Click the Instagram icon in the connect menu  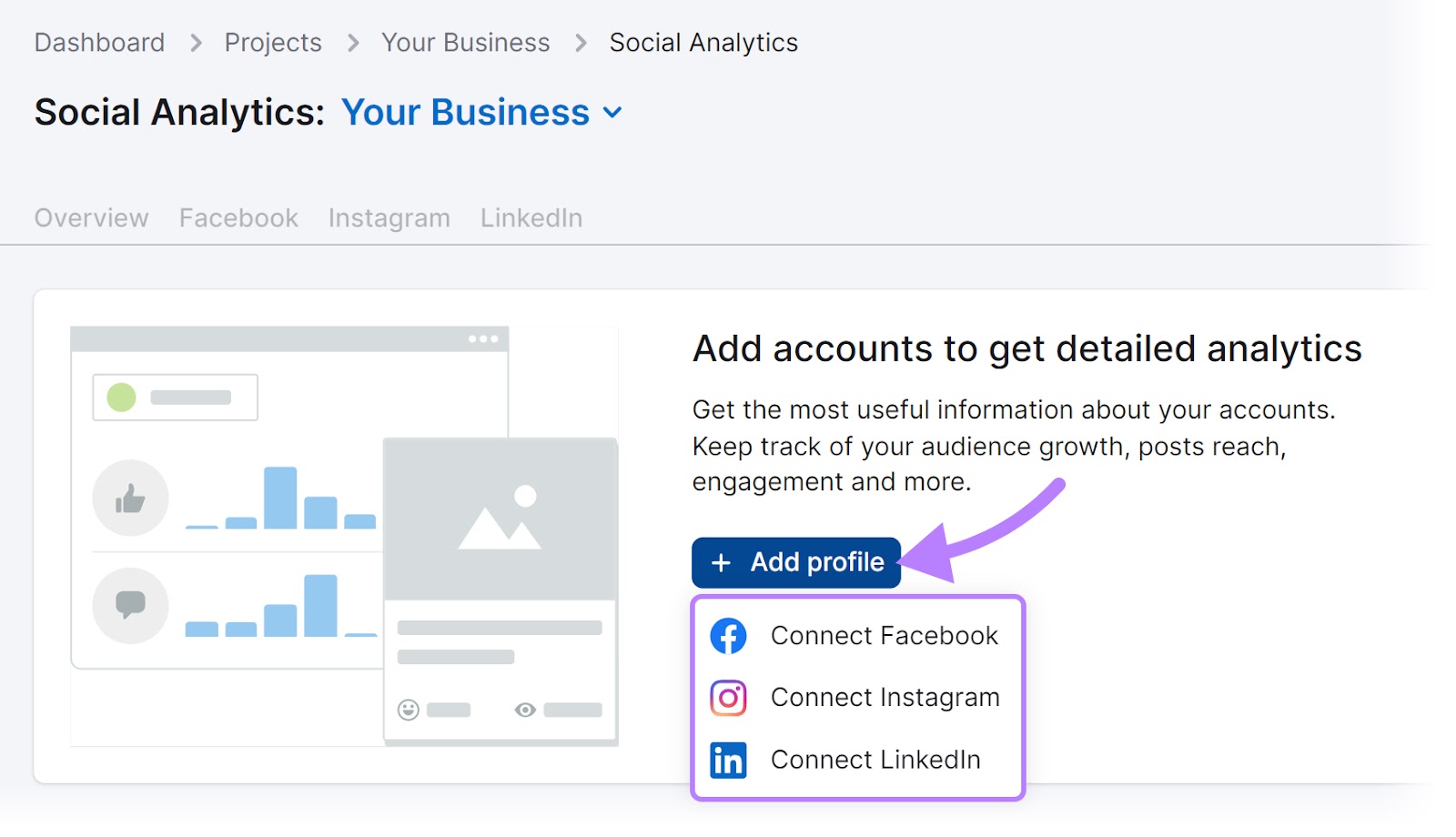coord(728,698)
